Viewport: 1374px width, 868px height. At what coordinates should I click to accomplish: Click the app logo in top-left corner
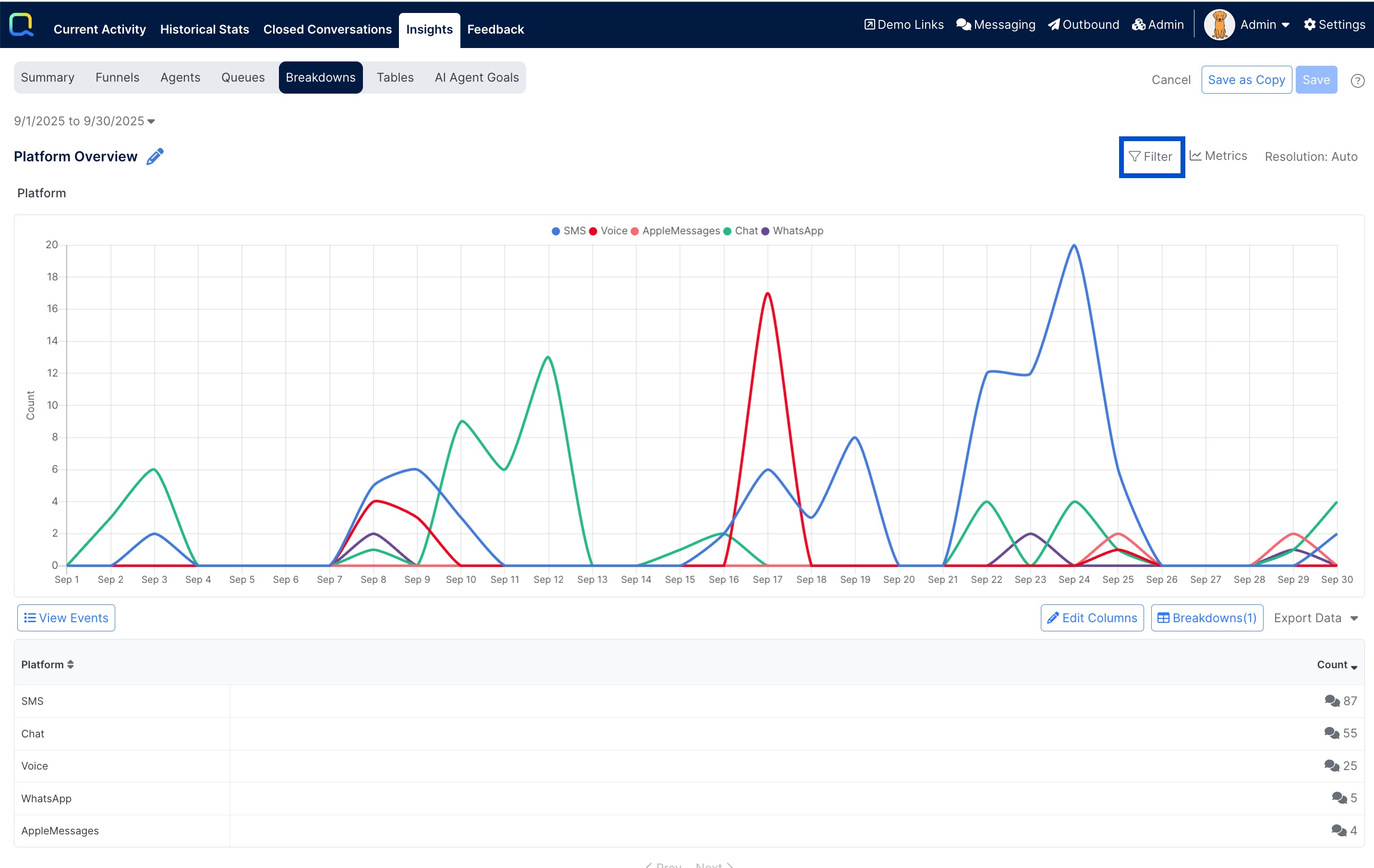pyautogui.click(x=22, y=24)
